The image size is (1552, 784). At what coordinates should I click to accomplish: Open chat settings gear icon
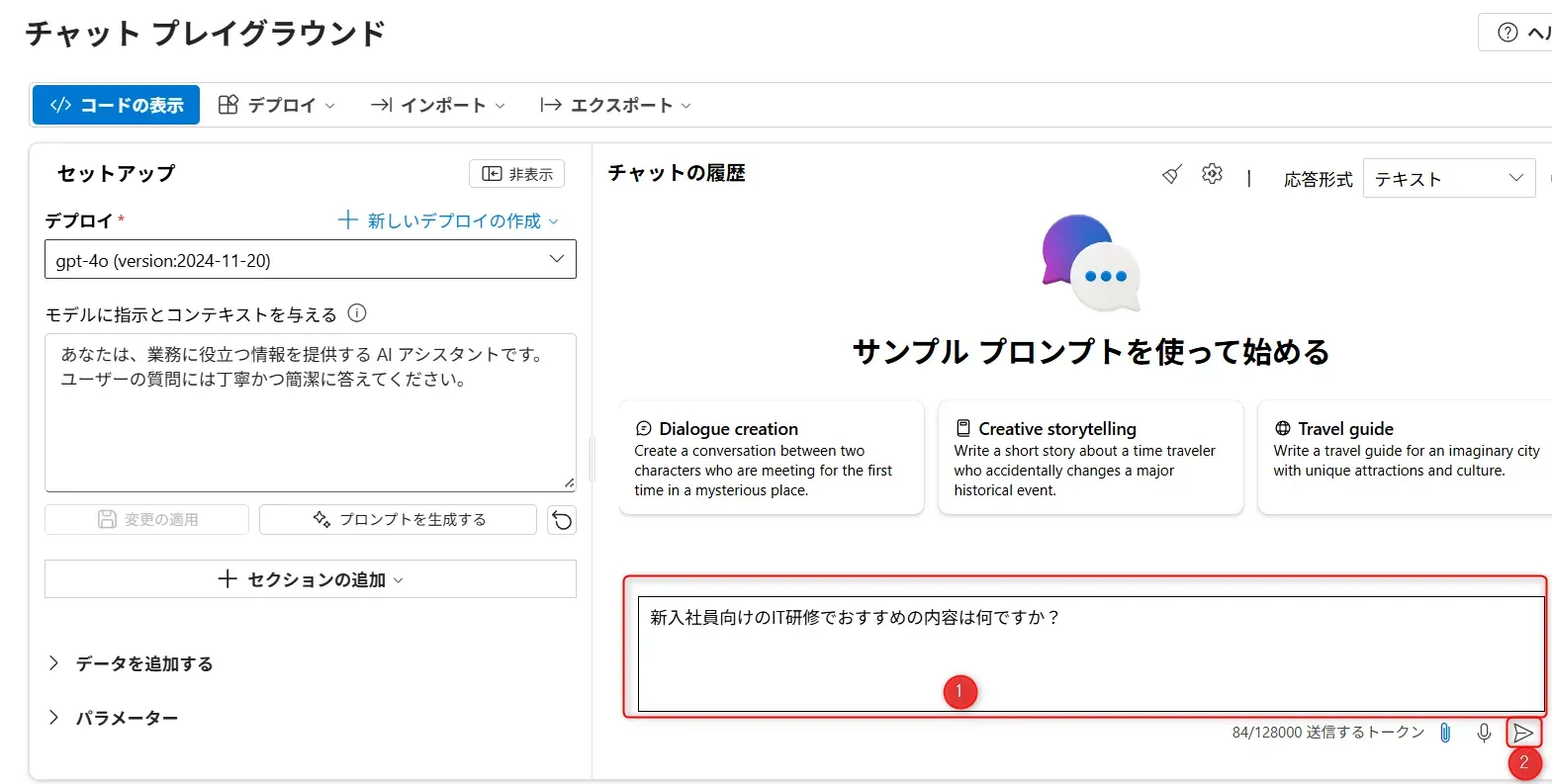pyautogui.click(x=1212, y=174)
